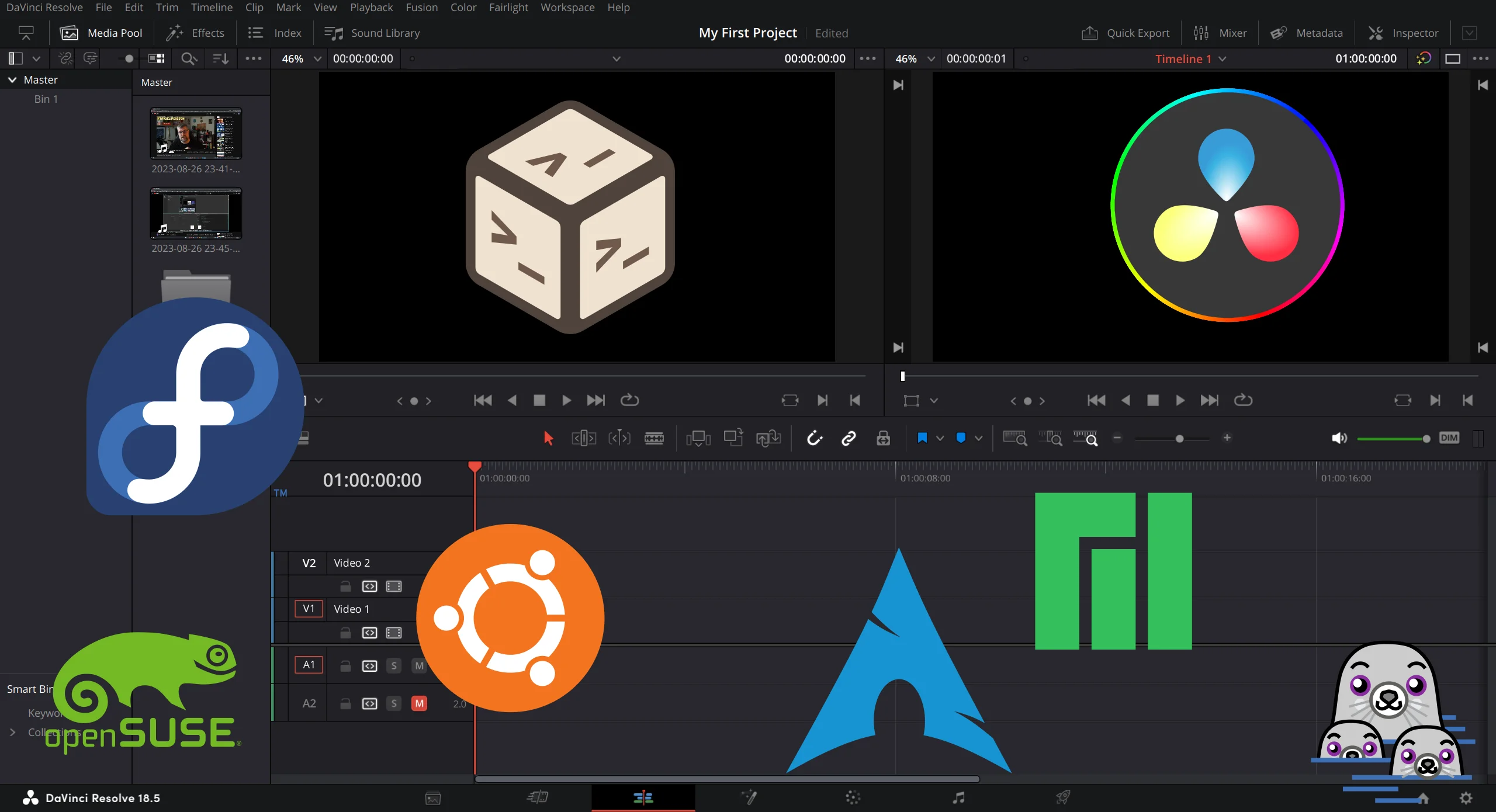Viewport: 1496px width, 812px height.
Task: Toggle the lock on Video 2 track
Action: click(345, 586)
